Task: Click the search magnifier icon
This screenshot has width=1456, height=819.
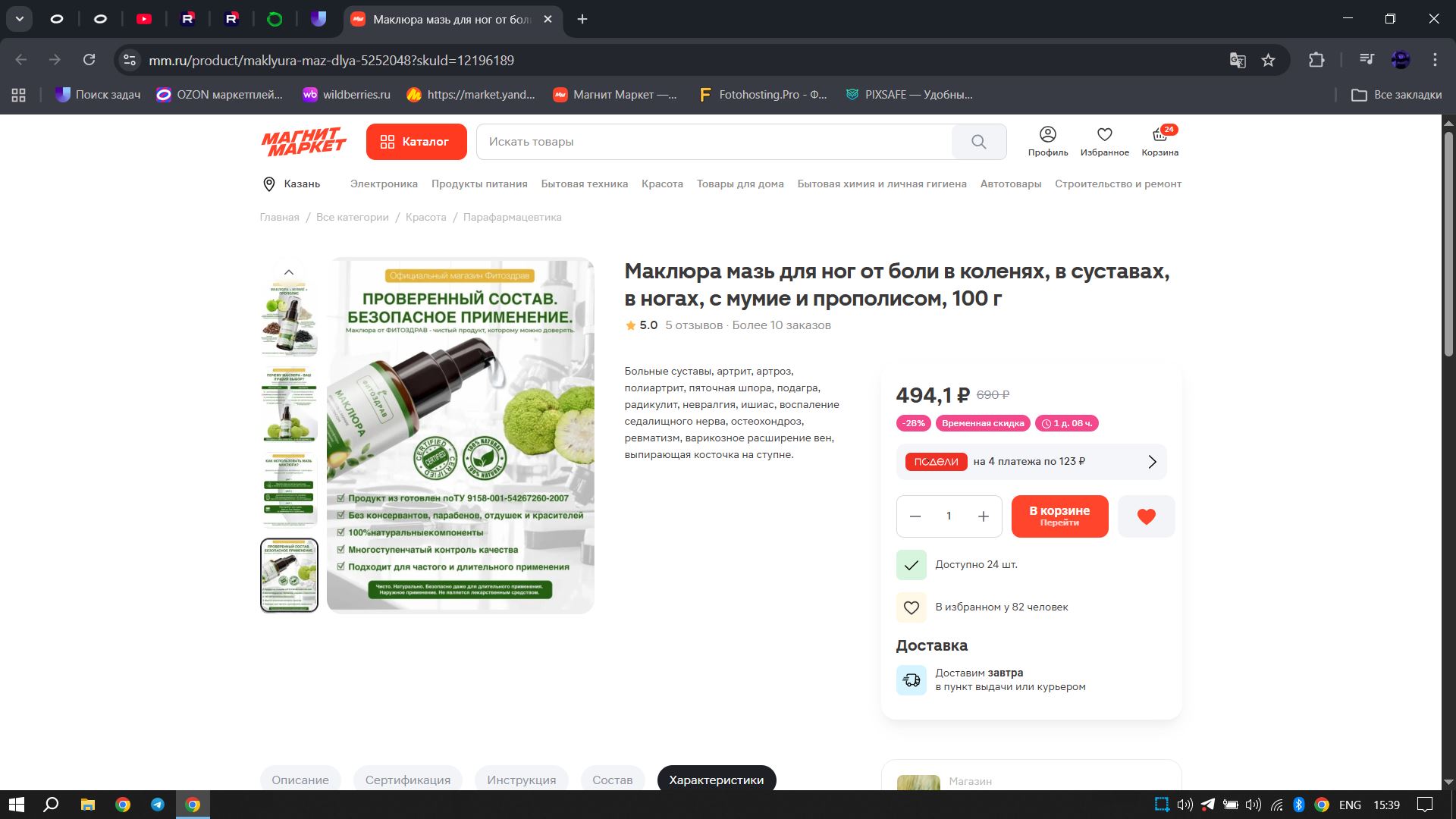Action: point(978,142)
